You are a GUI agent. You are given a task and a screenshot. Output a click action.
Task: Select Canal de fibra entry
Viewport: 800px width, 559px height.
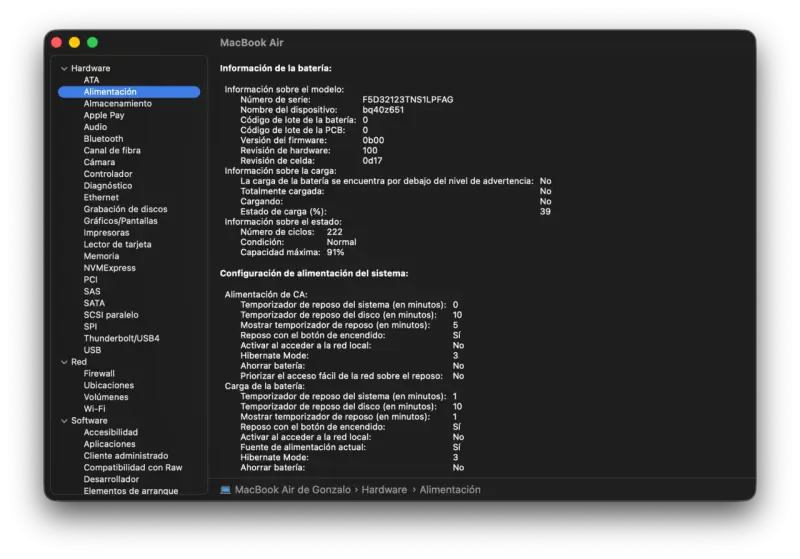112,150
